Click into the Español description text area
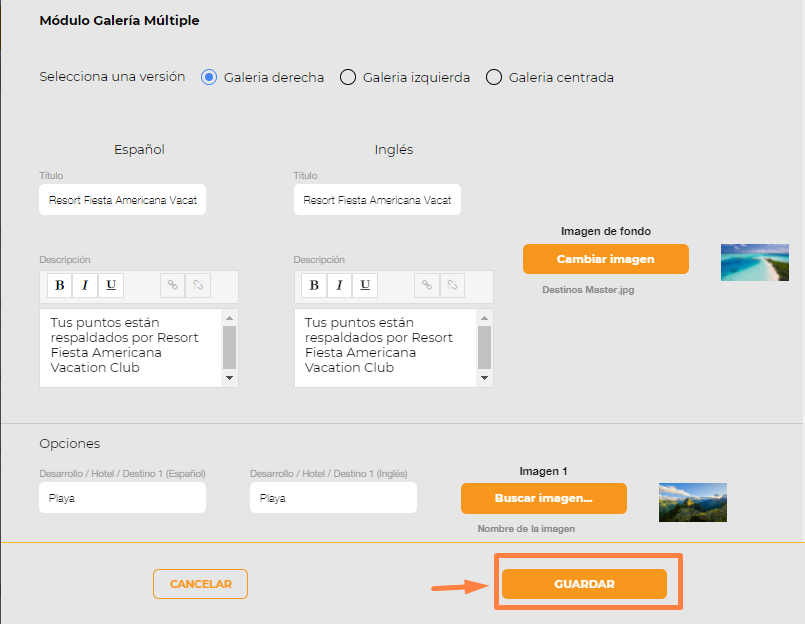This screenshot has width=805, height=624. click(x=131, y=348)
